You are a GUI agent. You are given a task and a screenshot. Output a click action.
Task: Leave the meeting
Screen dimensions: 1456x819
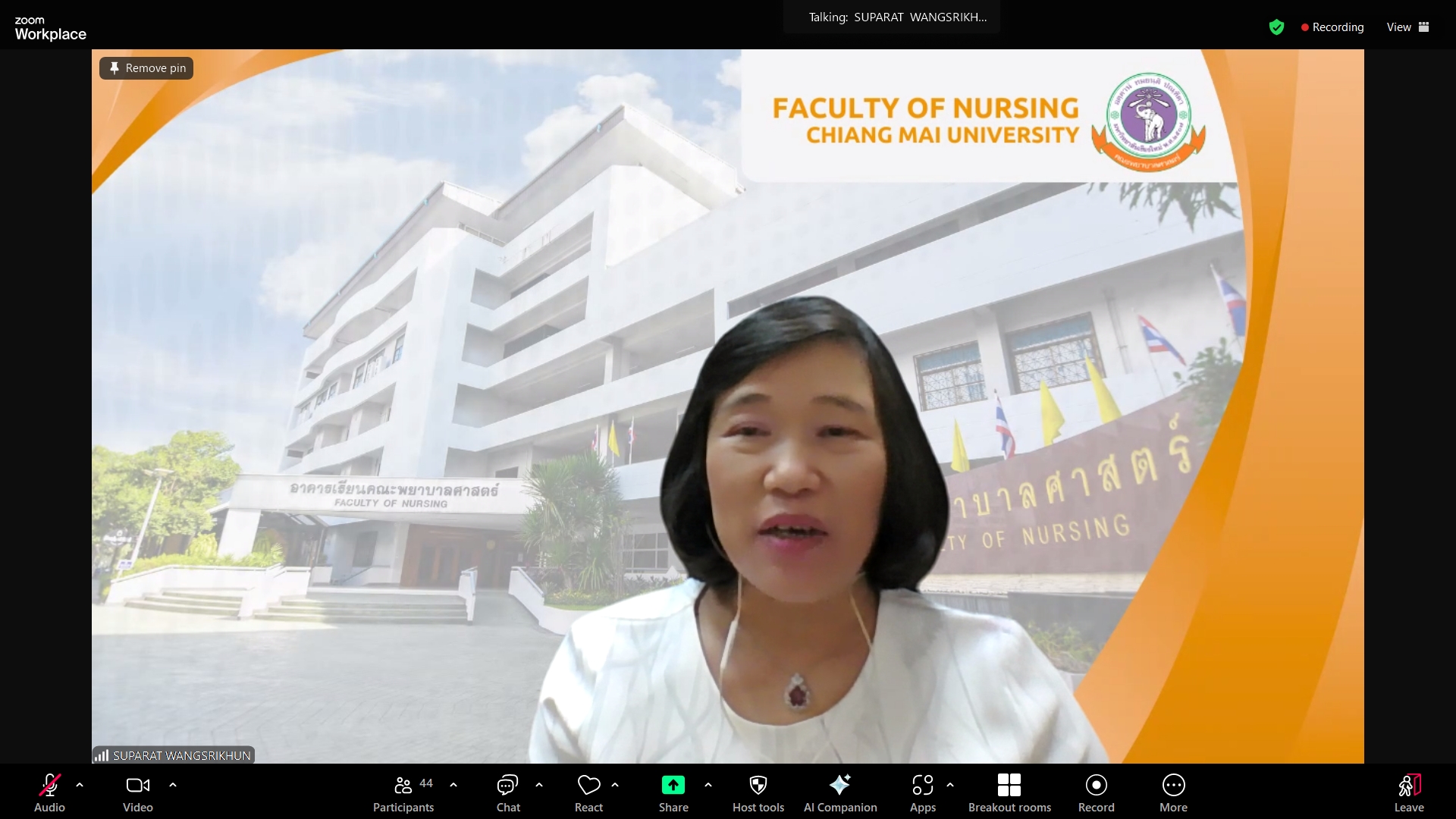click(x=1409, y=792)
